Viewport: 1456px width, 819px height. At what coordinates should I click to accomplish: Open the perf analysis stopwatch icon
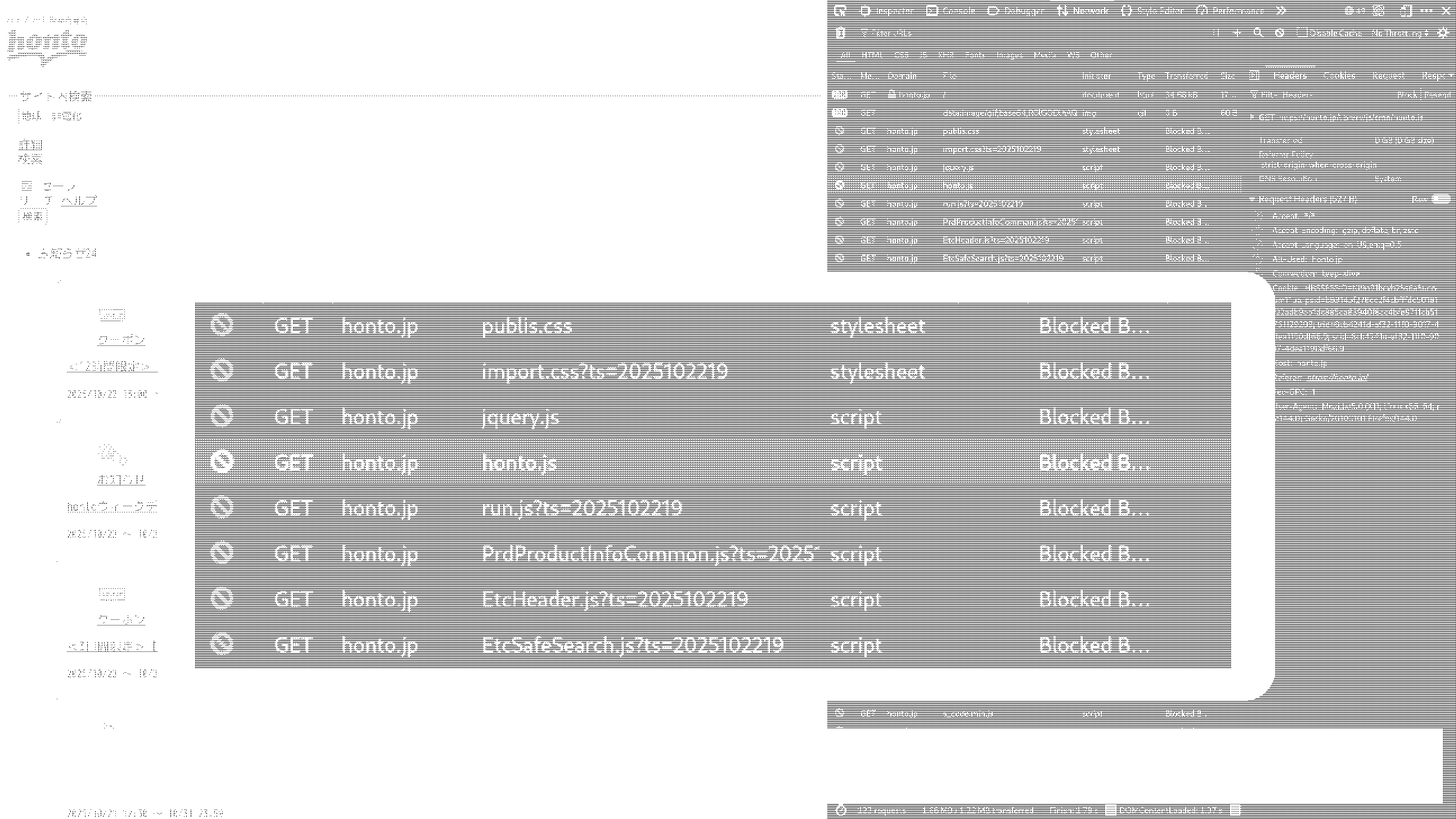pyautogui.click(x=841, y=811)
